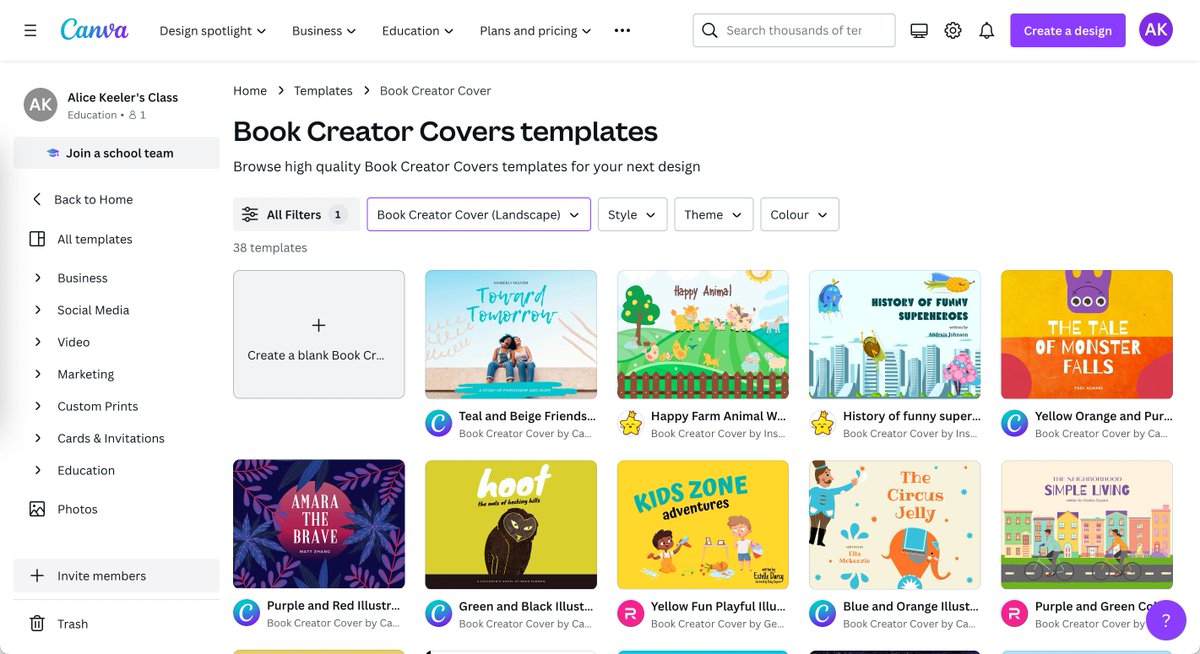Open the desktop app monitor icon
The image size is (1200, 654).
(x=919, y=30)
